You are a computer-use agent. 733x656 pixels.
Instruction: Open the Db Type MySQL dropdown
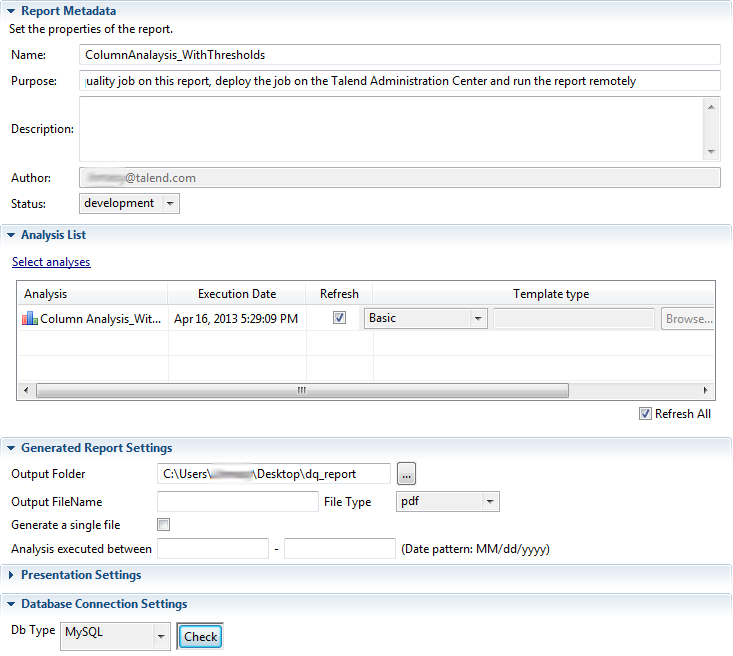pyautogui.click(x=160, y=636)
